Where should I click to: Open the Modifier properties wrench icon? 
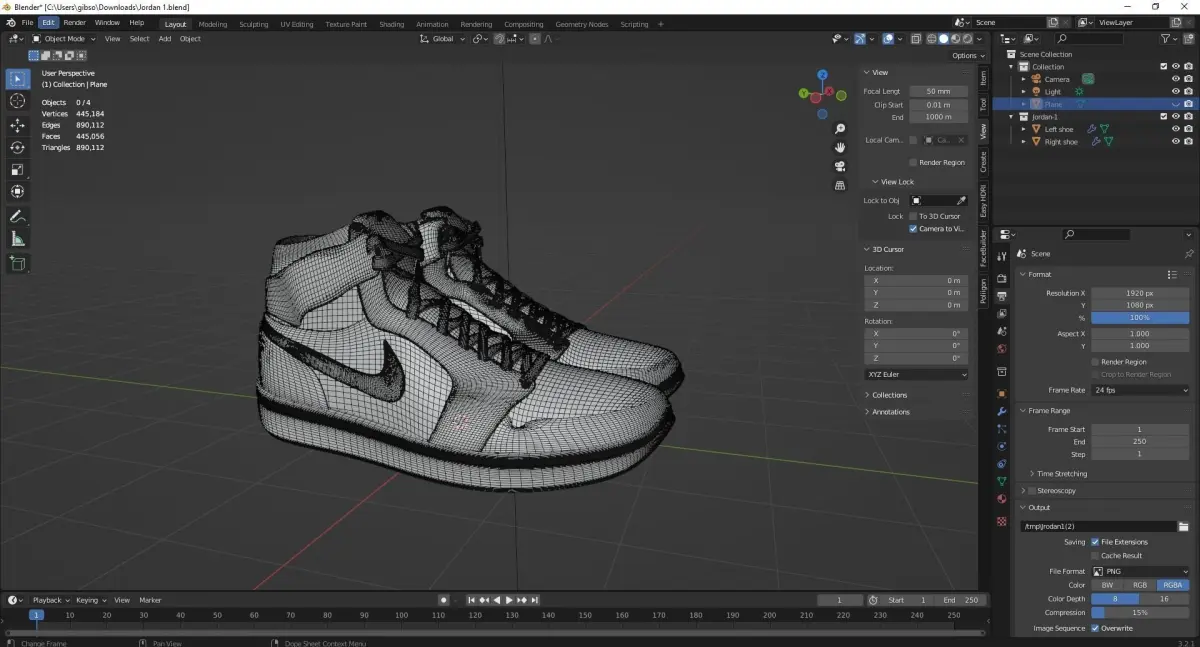click(x=1002, y=412)
